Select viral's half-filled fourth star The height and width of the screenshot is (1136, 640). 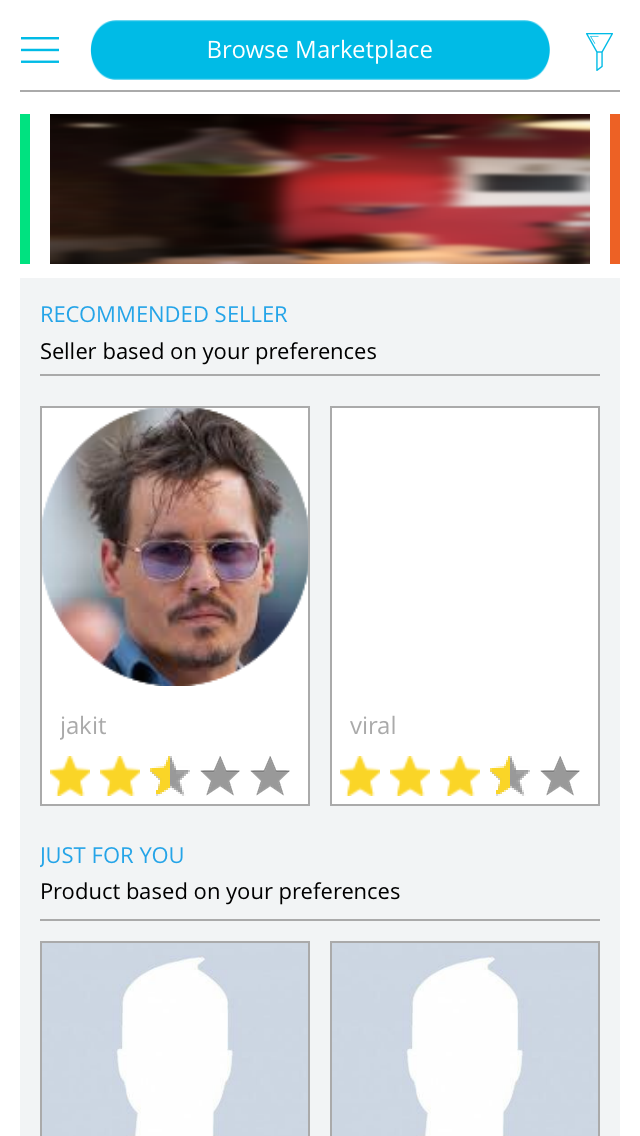pyautogui.click(x=510, y=776)
